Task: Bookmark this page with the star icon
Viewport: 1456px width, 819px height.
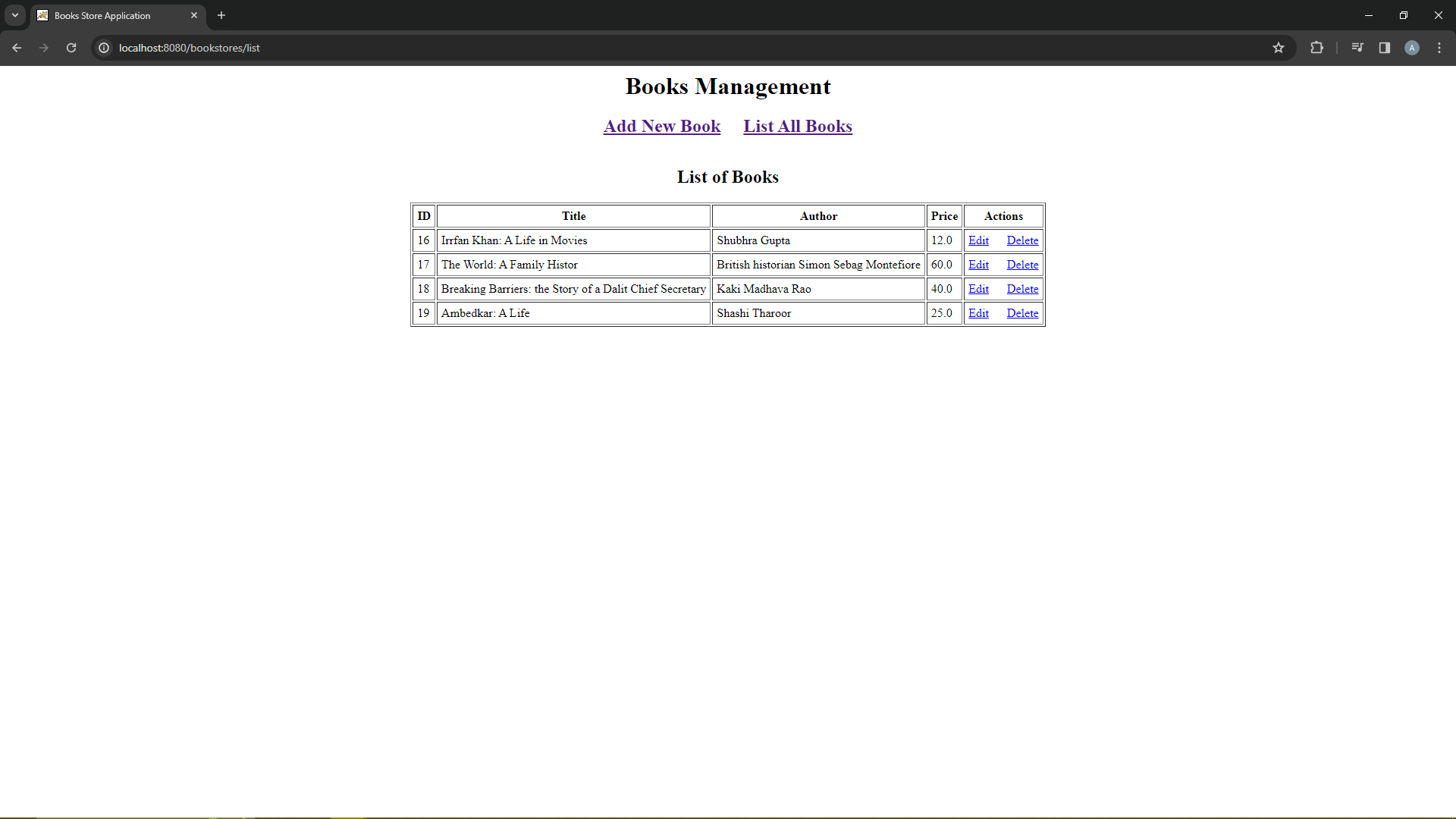Action: [1279, 48]
